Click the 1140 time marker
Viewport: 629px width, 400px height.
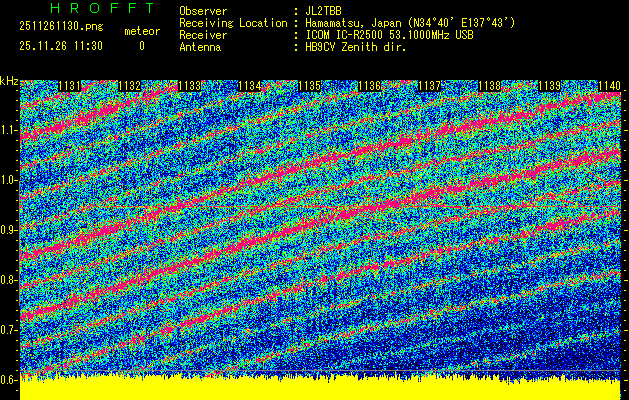[608, 86]
